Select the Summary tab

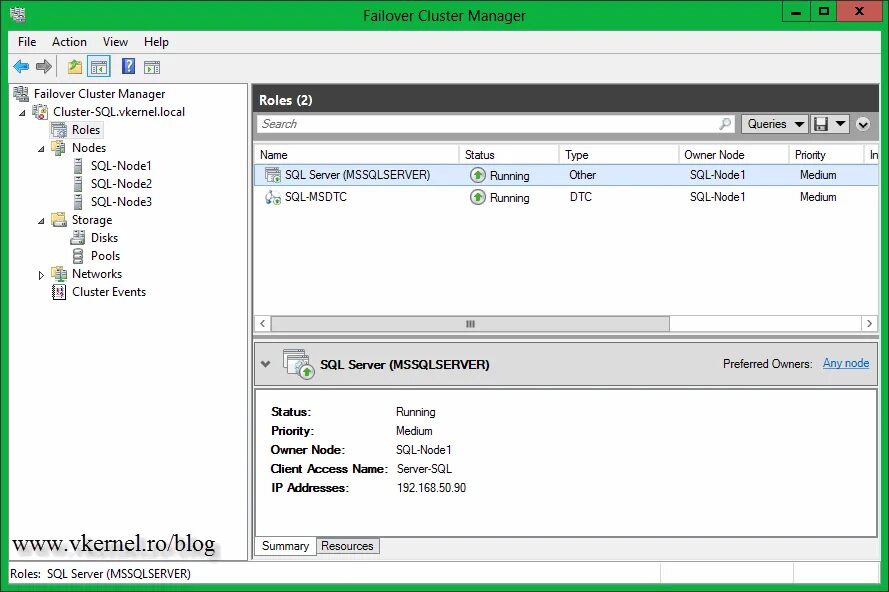point(285,546)
